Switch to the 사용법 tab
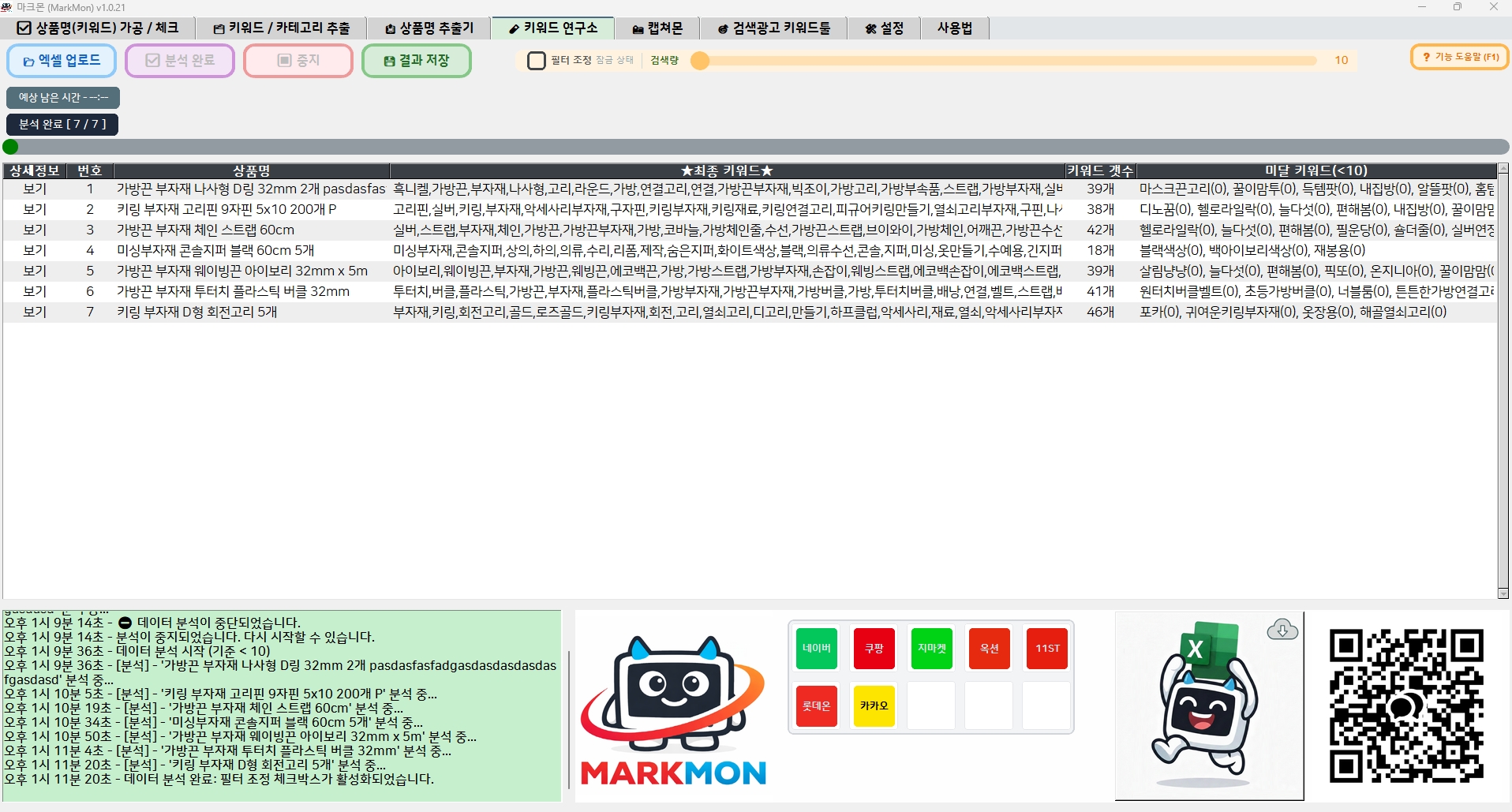The image size is (1512, 812). tap(955, 28)
